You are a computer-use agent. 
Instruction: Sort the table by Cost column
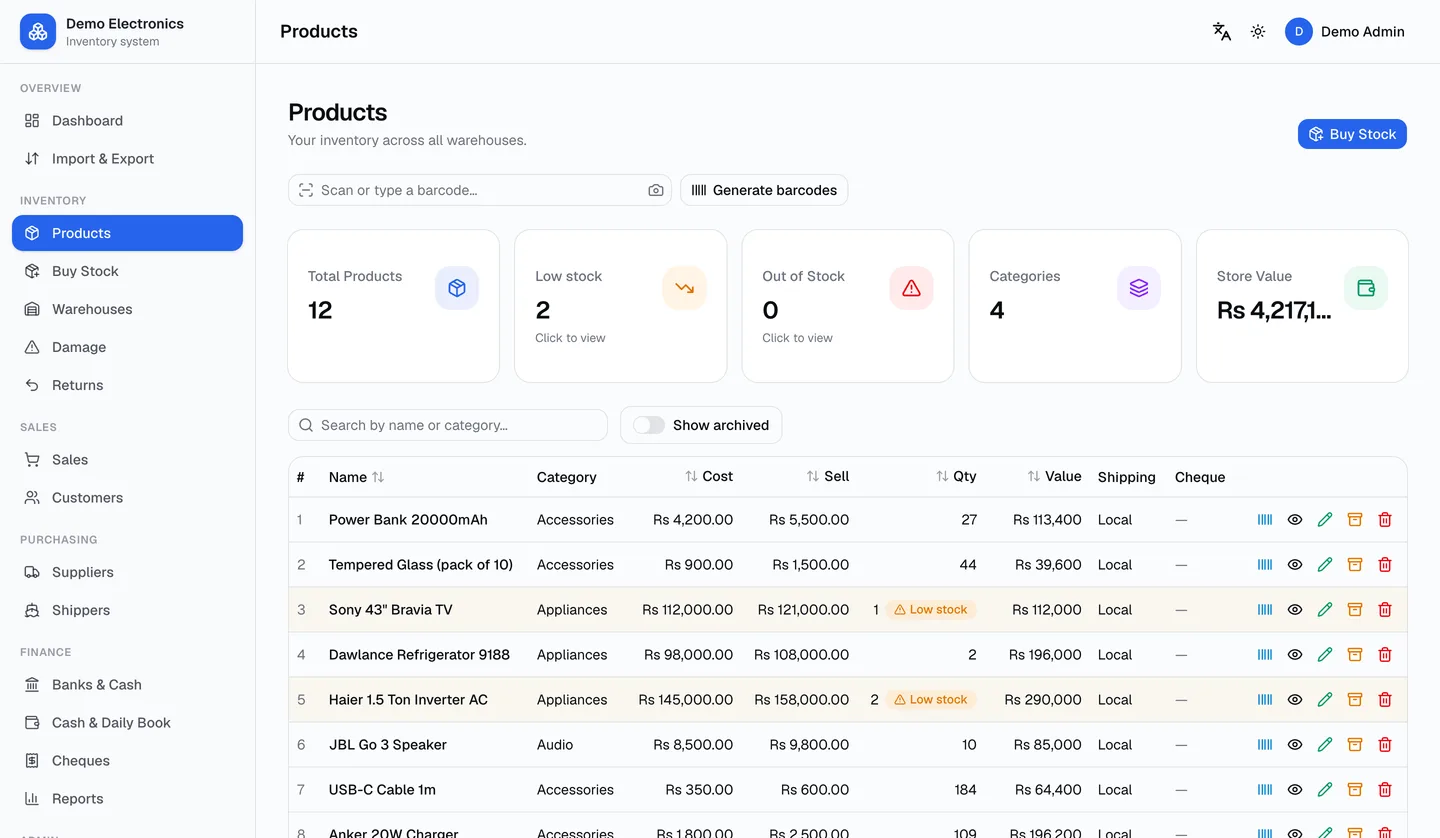709,476
